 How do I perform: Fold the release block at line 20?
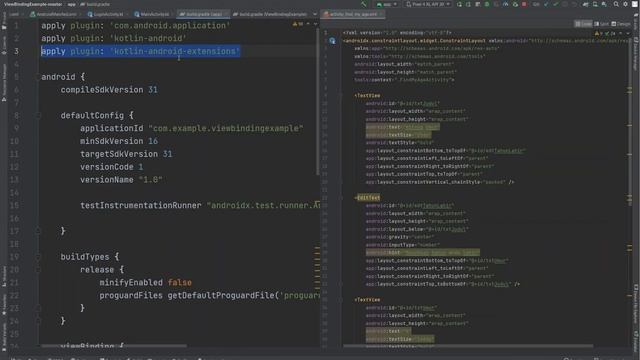click(38, 270)
